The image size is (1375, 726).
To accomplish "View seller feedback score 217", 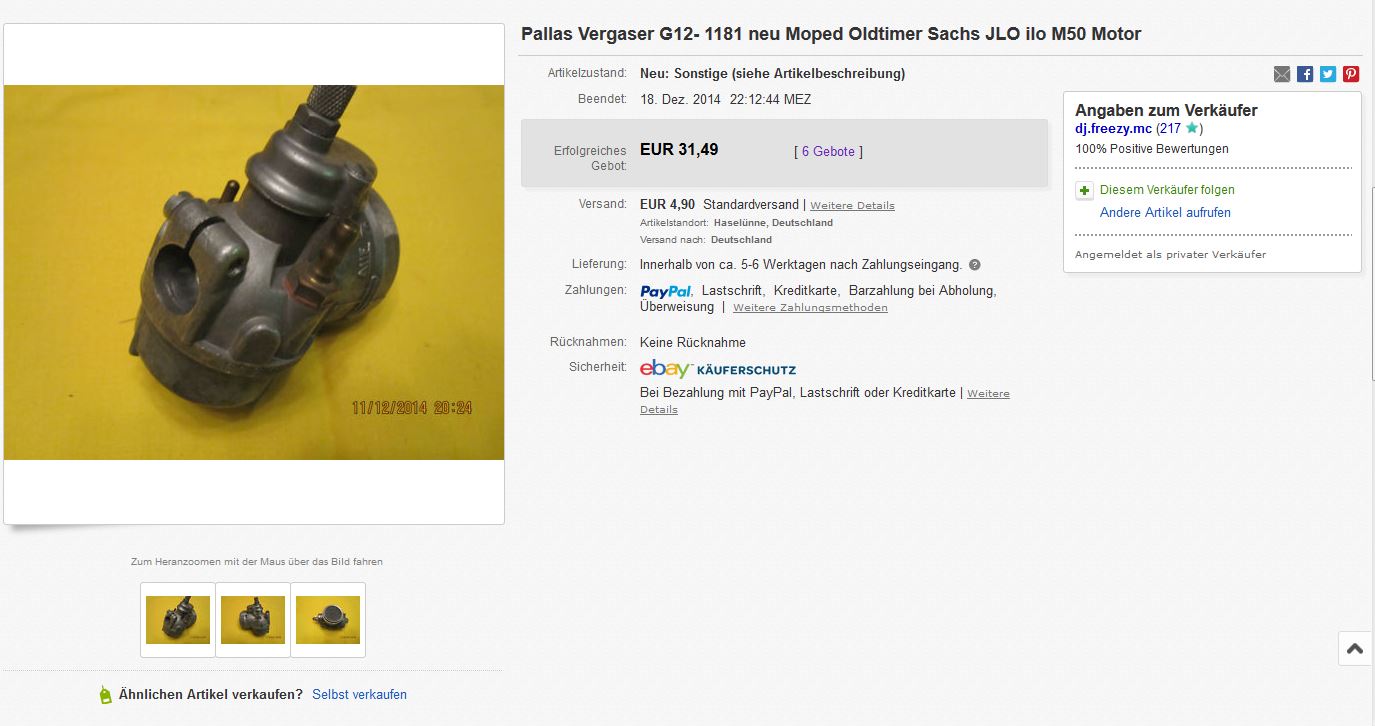I will [1169, 129].
